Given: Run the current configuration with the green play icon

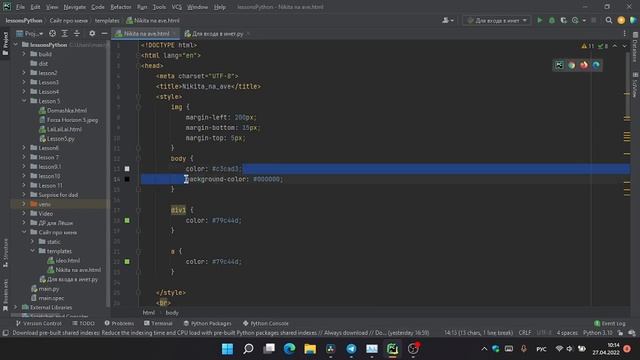Looking at the screenshot, I should (540, 20).
